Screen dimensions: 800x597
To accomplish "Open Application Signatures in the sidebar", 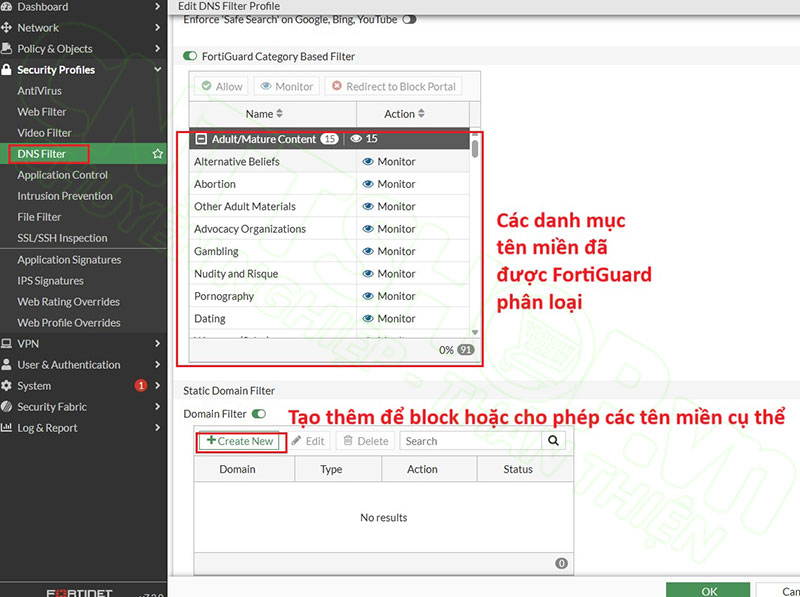I will point(69,260).
